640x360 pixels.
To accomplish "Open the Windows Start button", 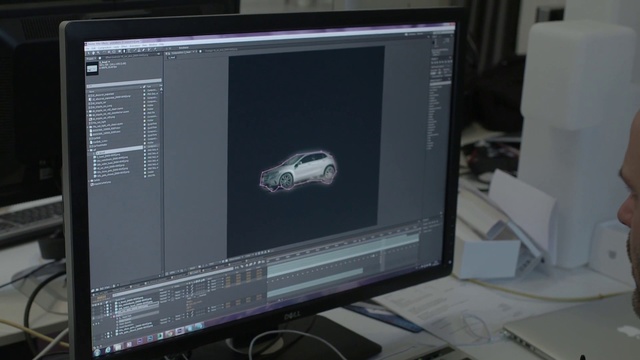I will point(97,353).
